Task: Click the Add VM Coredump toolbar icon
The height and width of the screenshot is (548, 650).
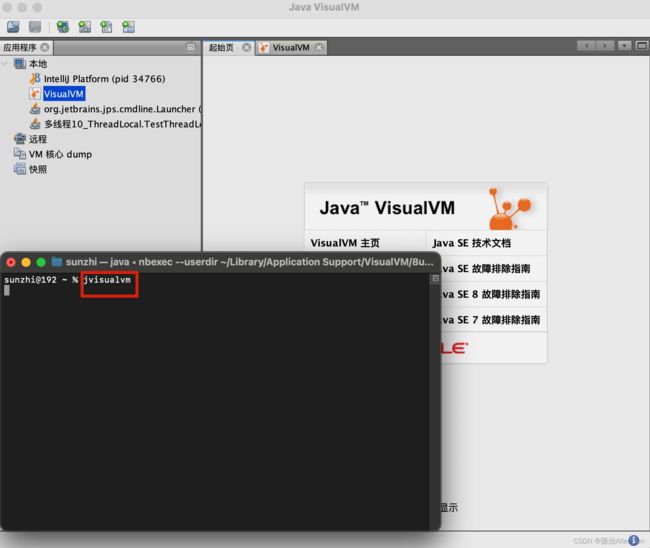Action: (x=106, y=27)
